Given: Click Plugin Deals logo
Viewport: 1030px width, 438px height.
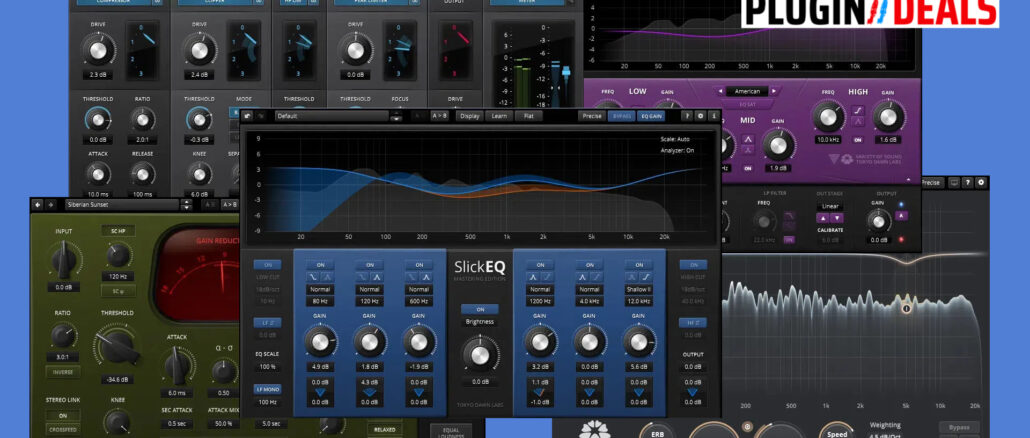Looking at the screenshot, I should tap(870, 13).
